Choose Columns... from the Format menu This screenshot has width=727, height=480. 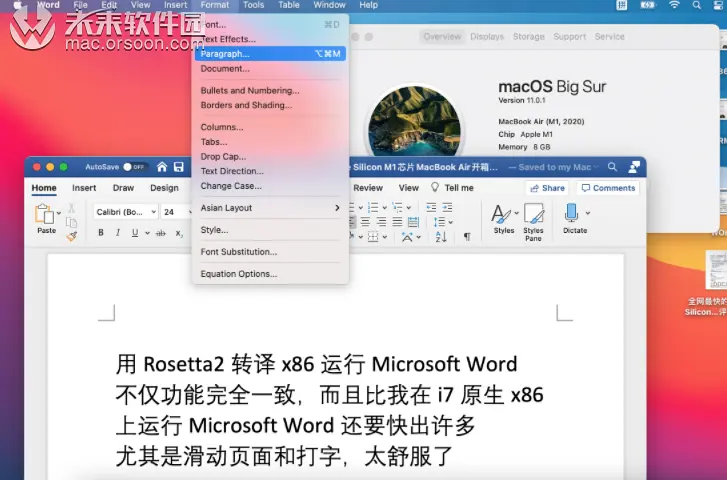(x=270, y=127)
